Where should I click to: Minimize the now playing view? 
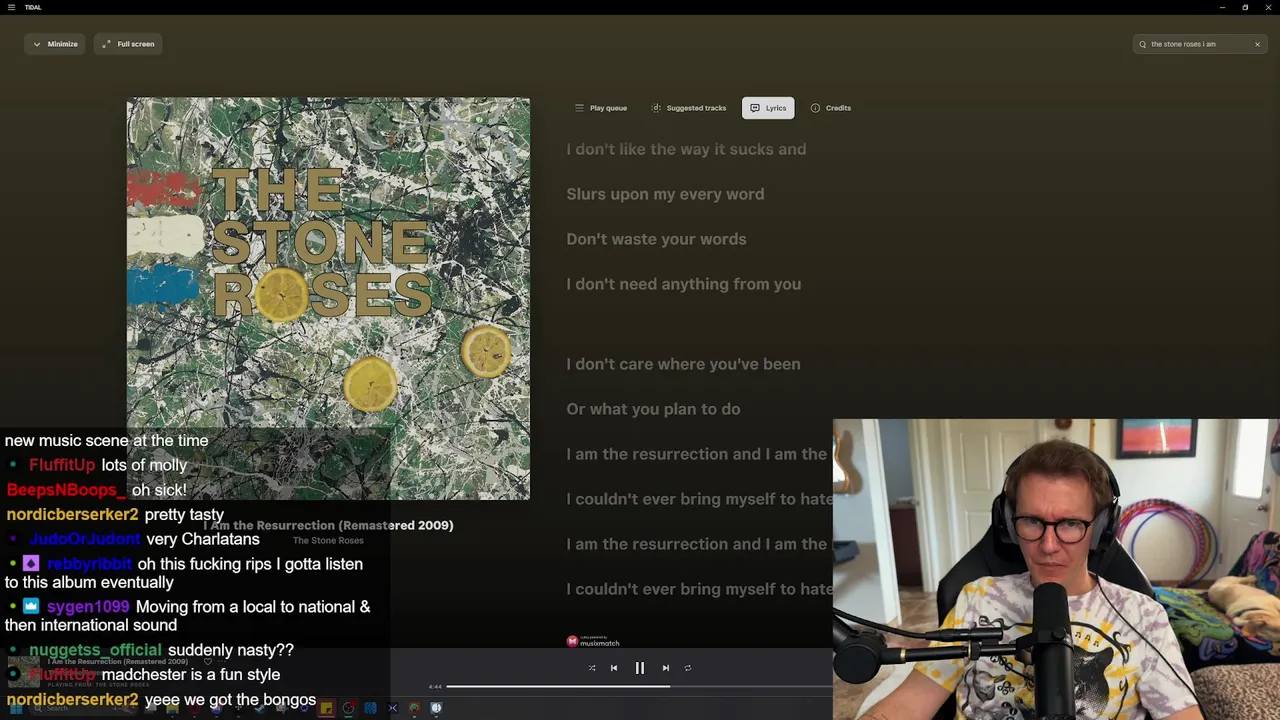pyautogui.click(x=55, y=44)
